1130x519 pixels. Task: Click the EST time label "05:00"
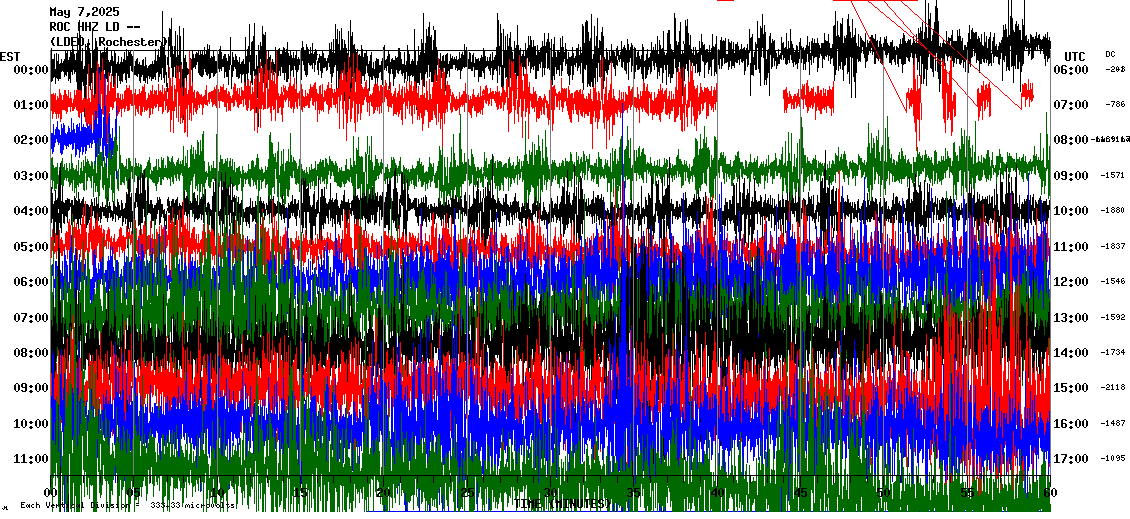(x=30, y=247)
